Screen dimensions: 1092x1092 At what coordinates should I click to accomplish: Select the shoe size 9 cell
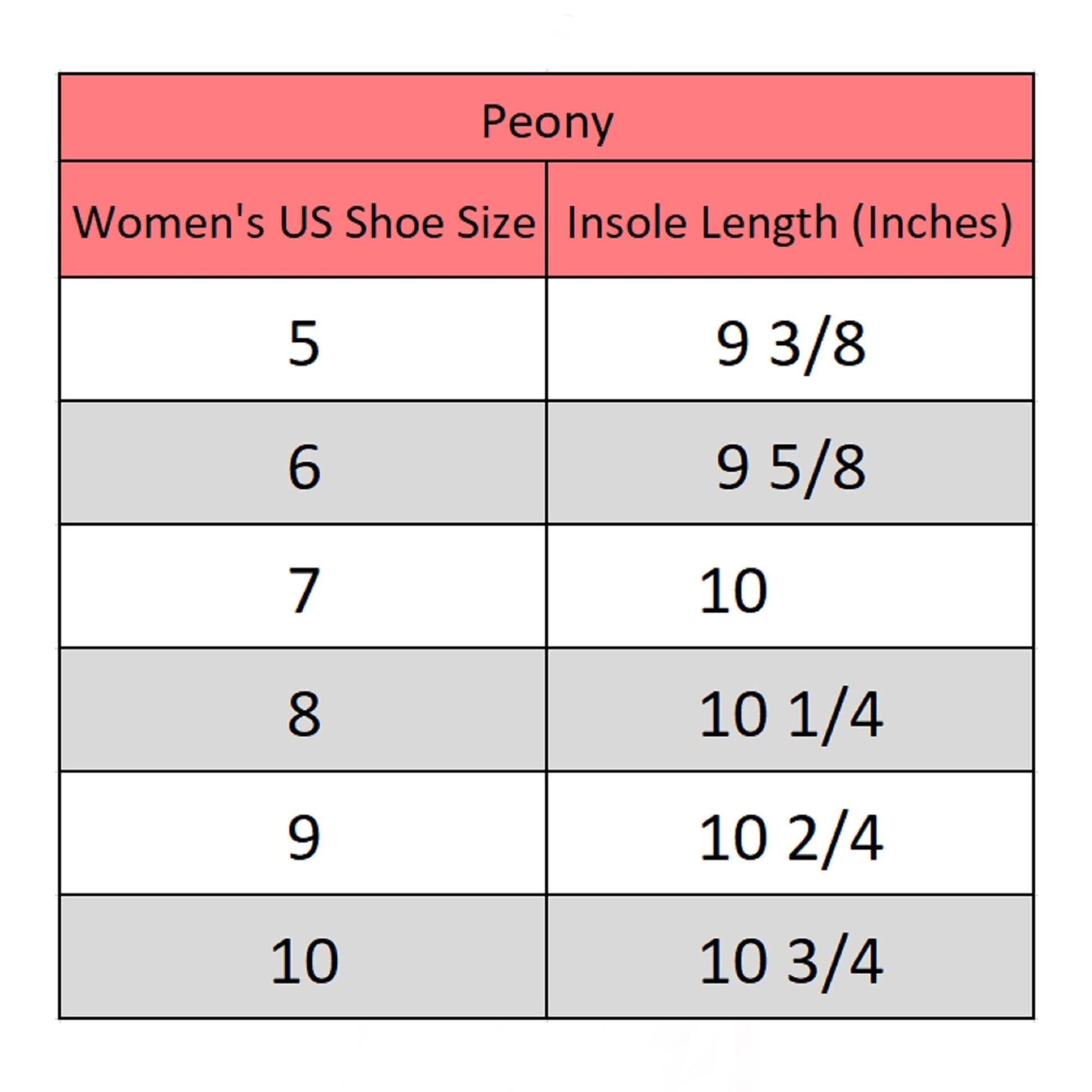click(x=304, y=838)
